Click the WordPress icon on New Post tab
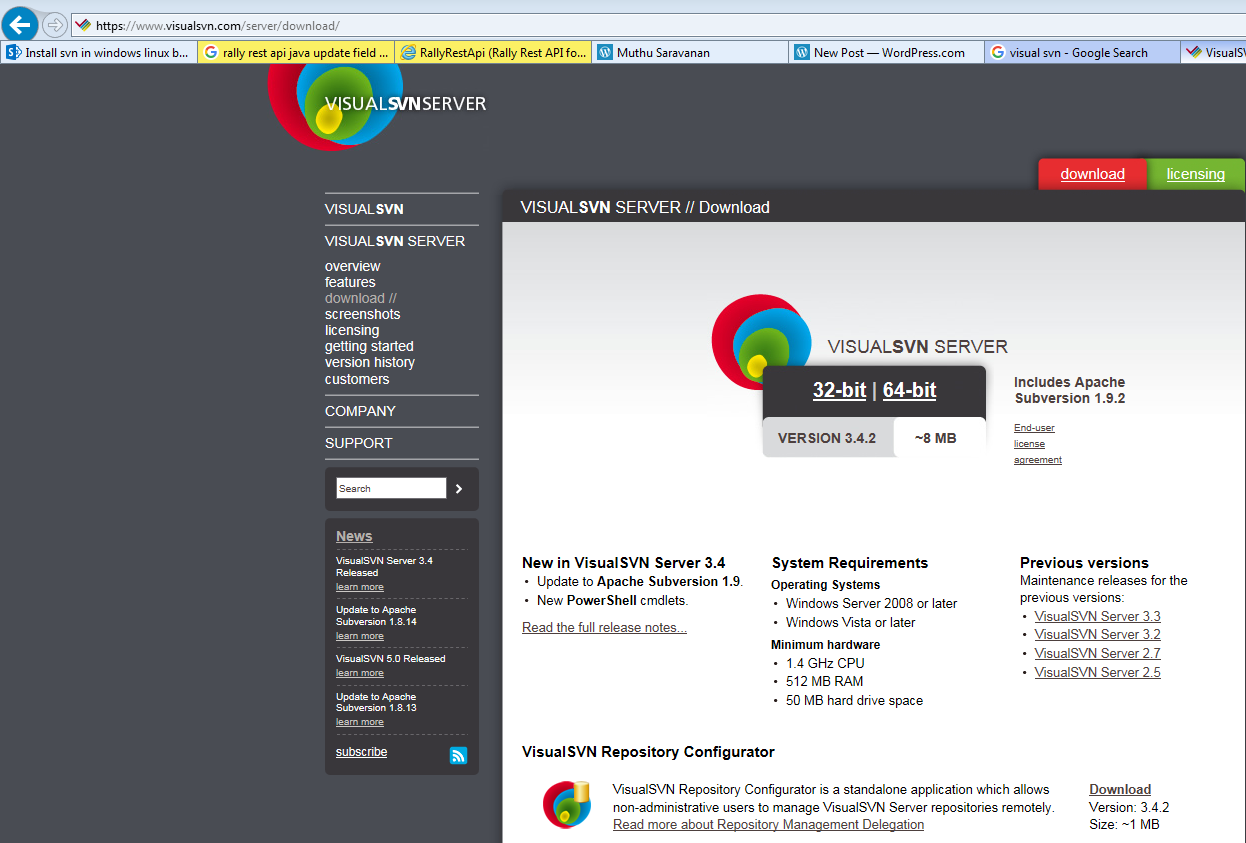The height and width of the screenshot is (843, 1246). (x=802, y=52)
